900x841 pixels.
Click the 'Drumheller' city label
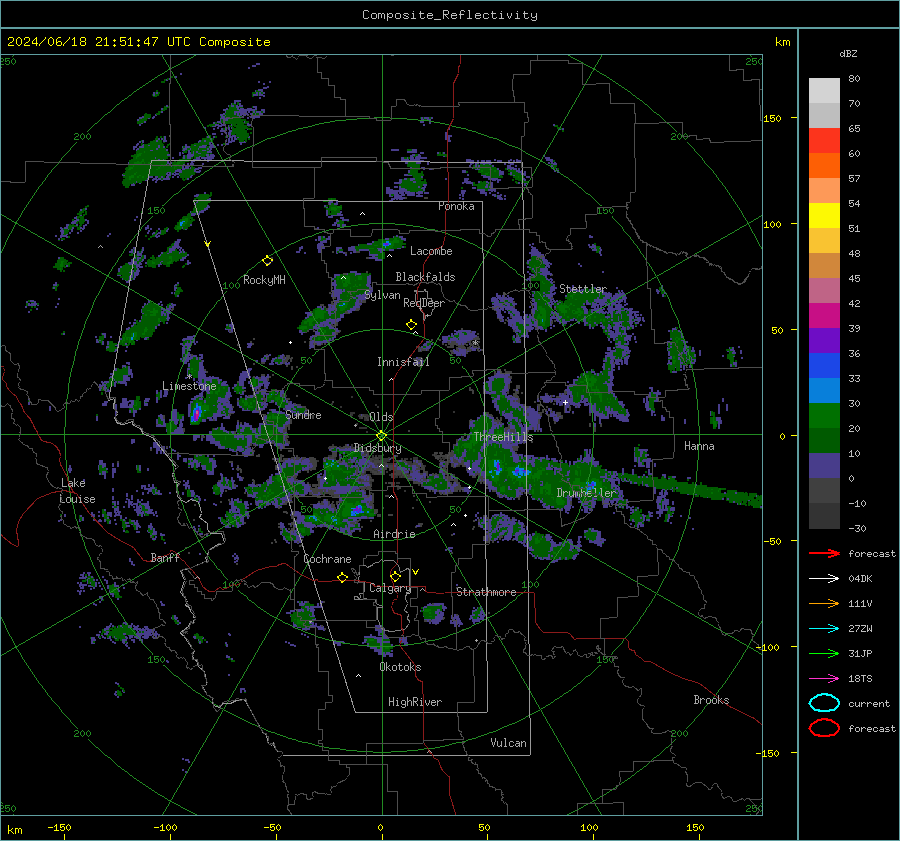586,493
